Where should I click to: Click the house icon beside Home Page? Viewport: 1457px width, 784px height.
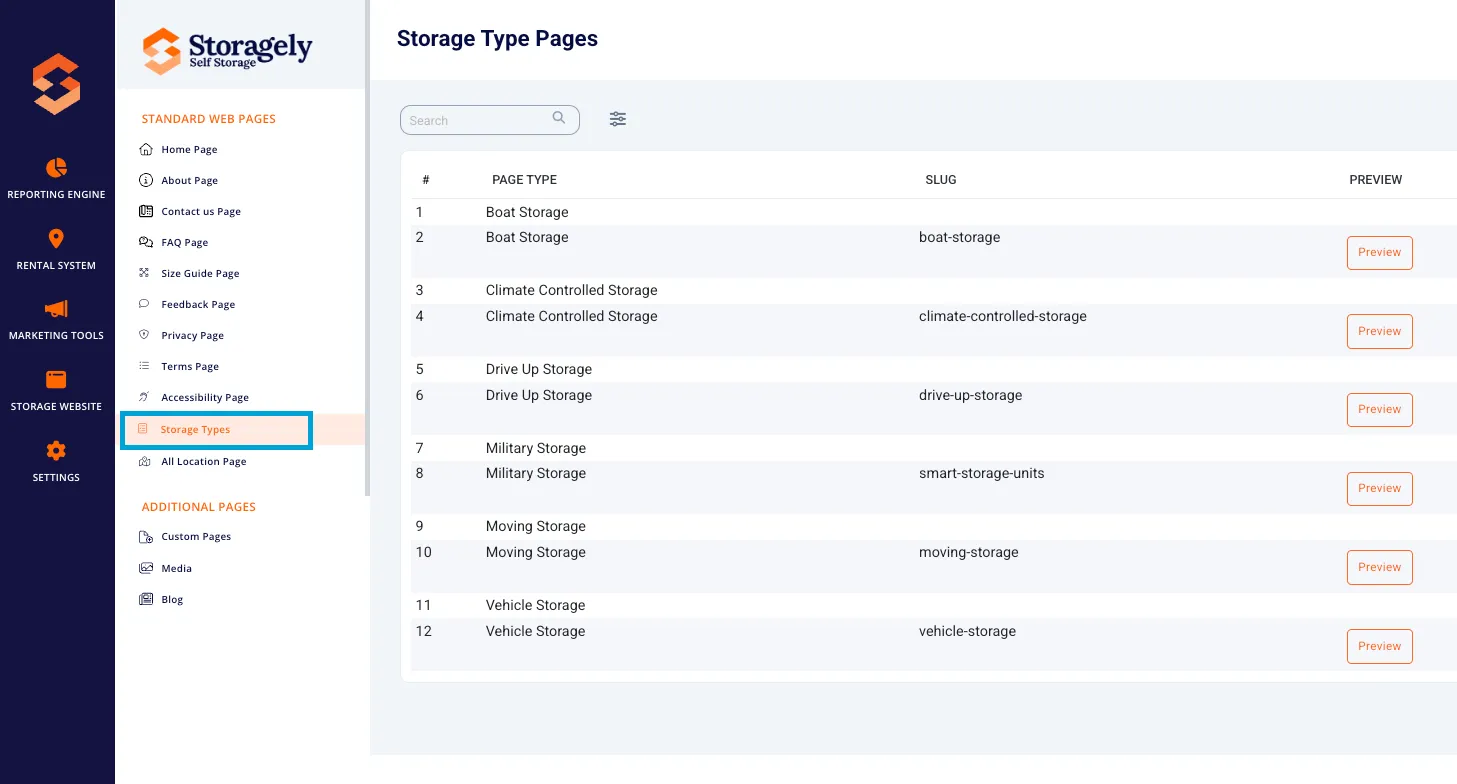tap(146, 149)
